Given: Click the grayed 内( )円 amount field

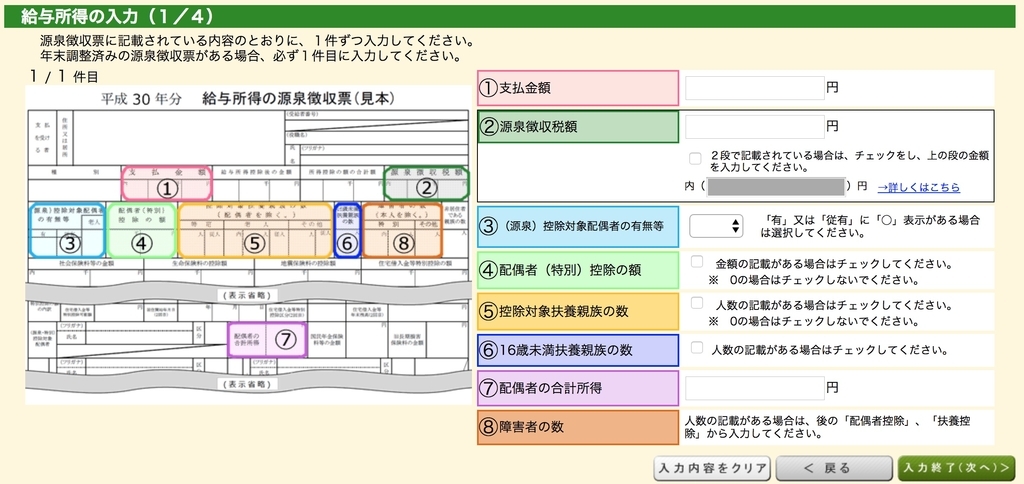Looking at the screenshot, I should tap(776, 187).
